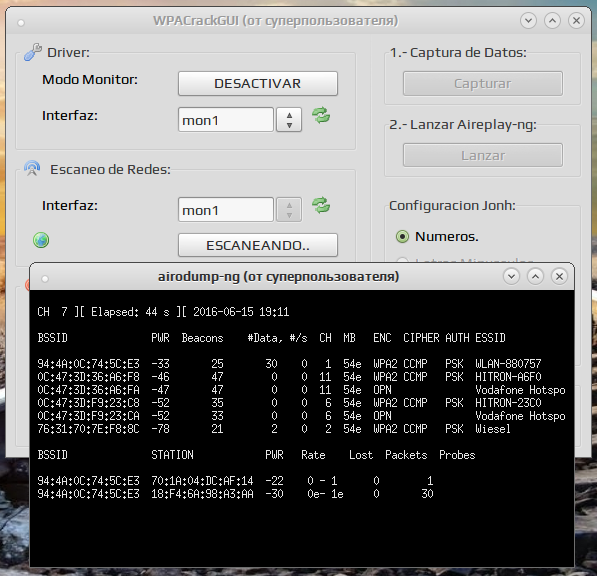This screenshot has width=597, height=576.
Task: Click station 70:1A:04:DC:AF:14
Action: 202,481
